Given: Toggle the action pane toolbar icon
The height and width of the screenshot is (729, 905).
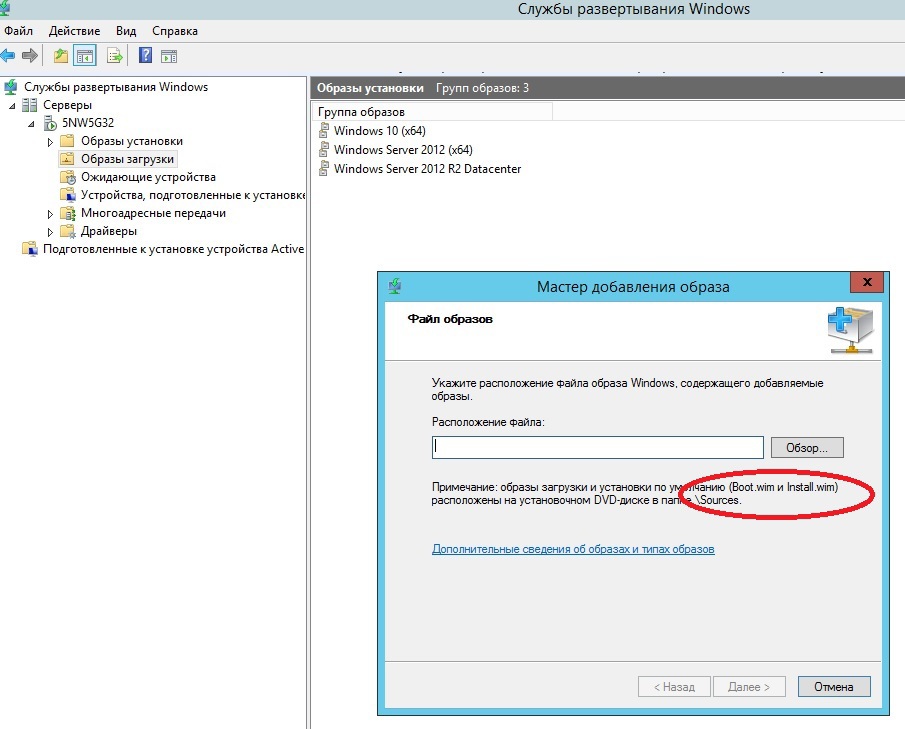Looking at the screenshot, I should pyautogui.click(x=169, y=56).
